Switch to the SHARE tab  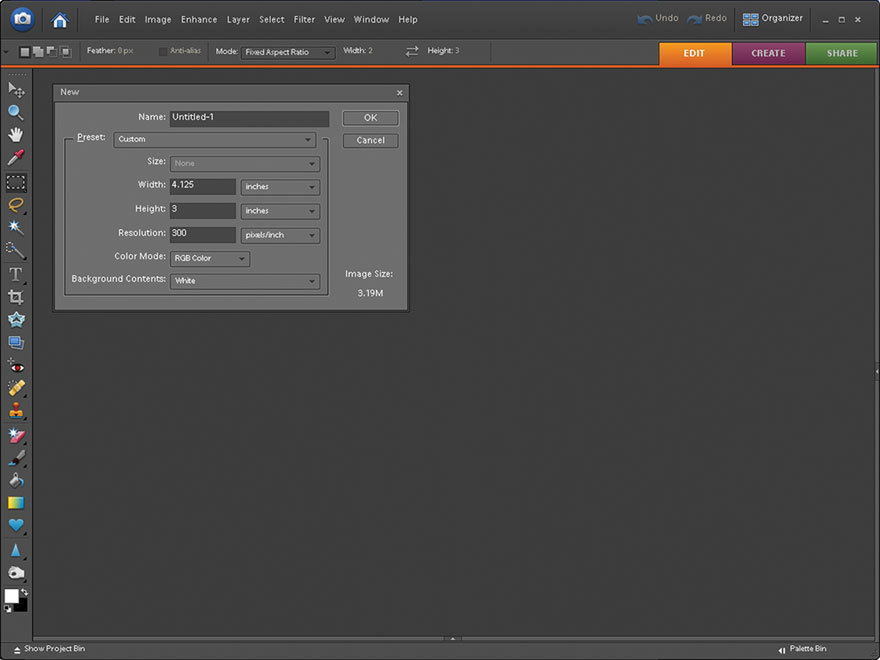pos(842,53)
